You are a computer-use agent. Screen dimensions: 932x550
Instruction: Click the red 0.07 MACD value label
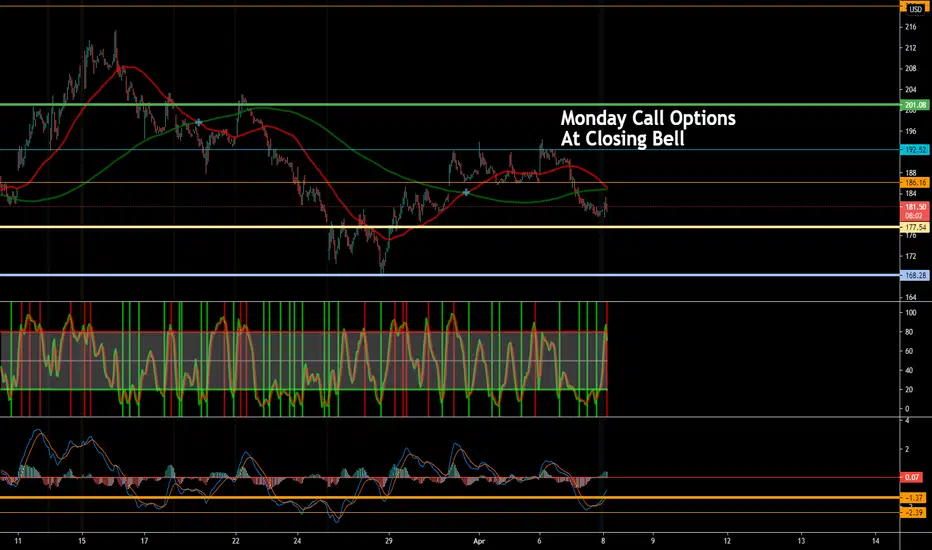point(912,477)
